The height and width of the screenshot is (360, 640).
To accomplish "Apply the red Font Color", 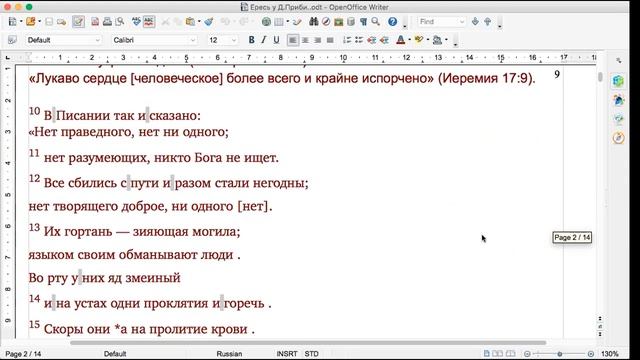I will [400, 40].
